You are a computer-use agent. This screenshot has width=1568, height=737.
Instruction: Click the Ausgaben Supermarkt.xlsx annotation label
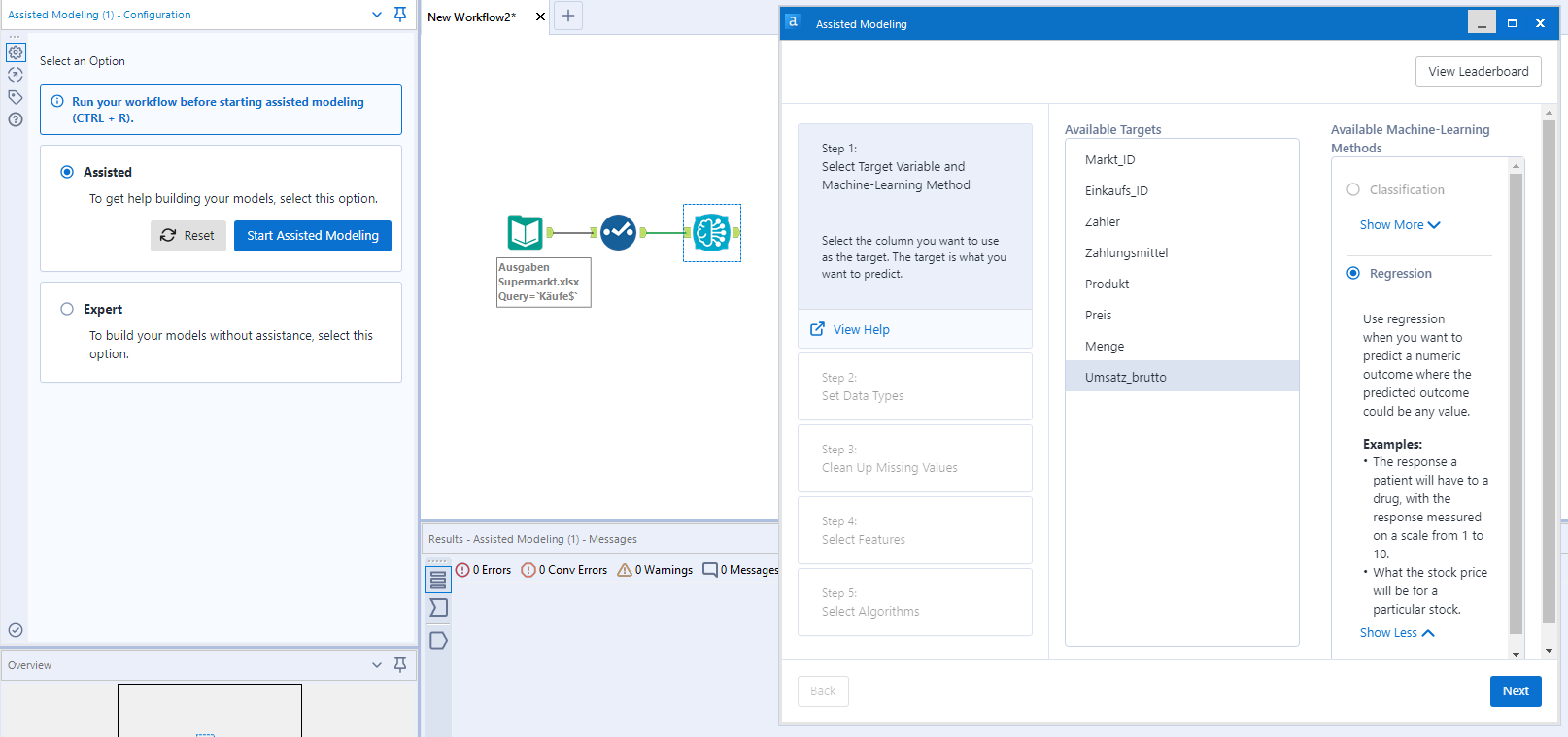coord(544,283)
